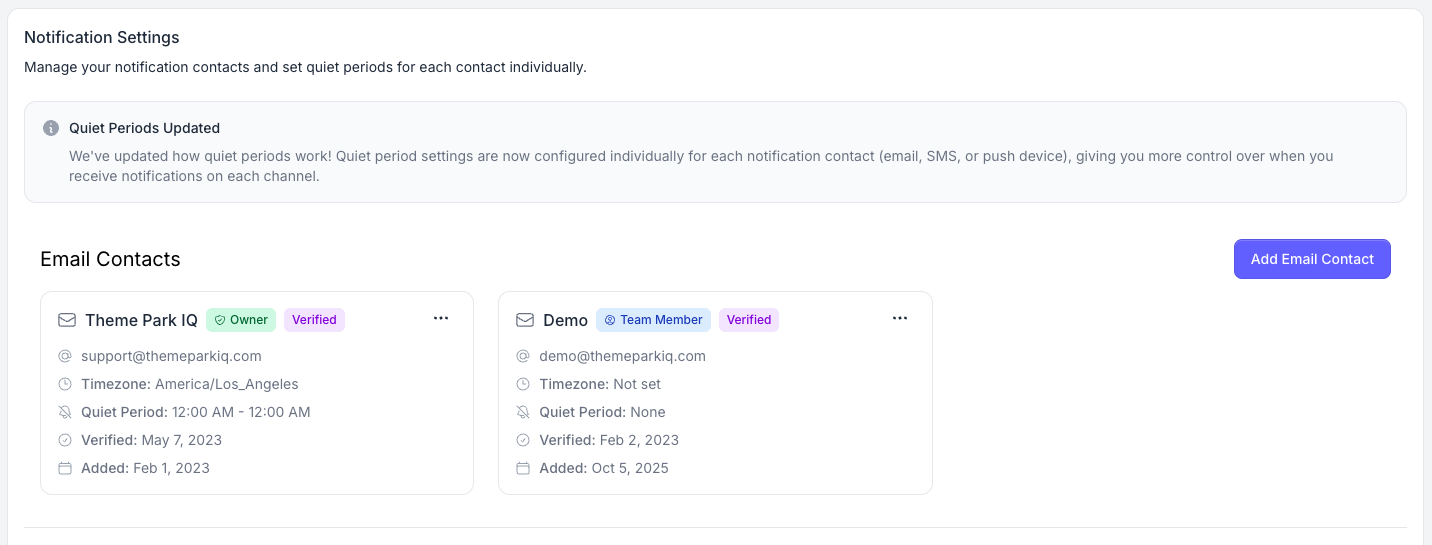Image resolution: width=1432 pixels, height=545 pixels.
Task: Open three-dot menu on Demo contact card
Action: tap(900, 318)
